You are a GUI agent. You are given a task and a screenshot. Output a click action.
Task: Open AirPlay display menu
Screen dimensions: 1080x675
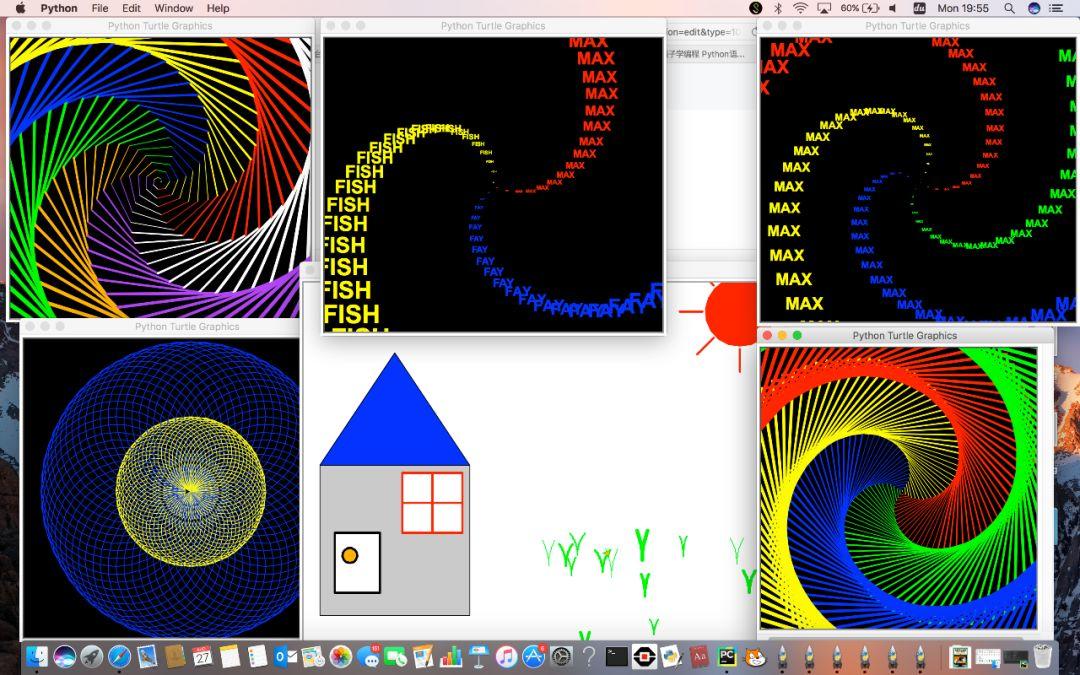pyautogui.click(x=824, y=8)
